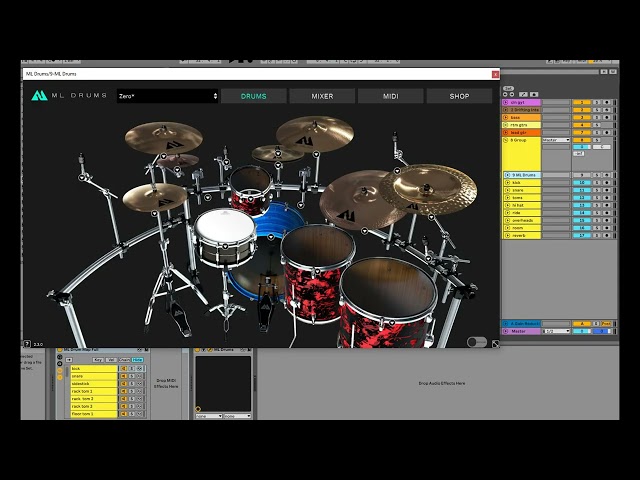The height and width of the screenshot is (480, 640).
Task: Click the bass track play icon
Action: (506, 118)
